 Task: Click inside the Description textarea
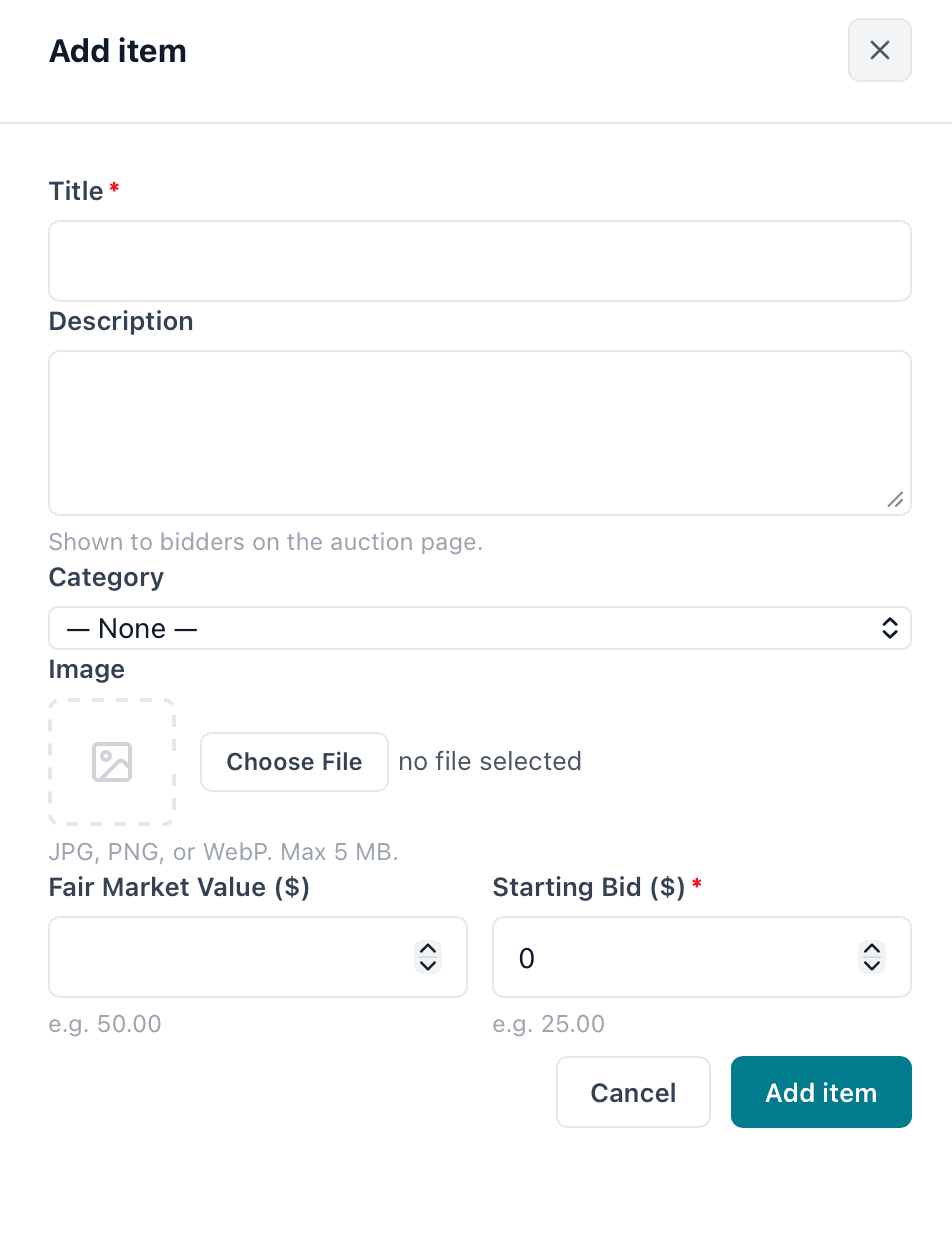pyautogui.click(x=480, y=432)
